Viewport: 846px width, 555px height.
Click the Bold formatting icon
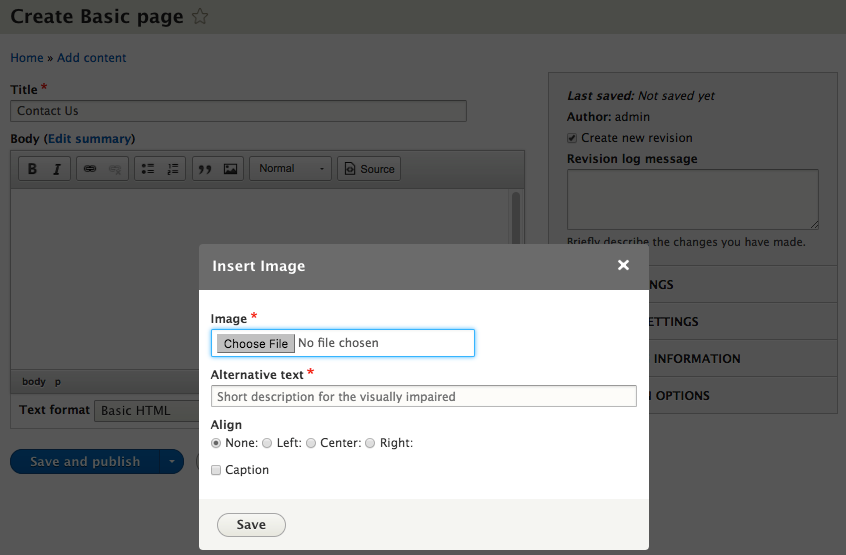tap(32, 169)
